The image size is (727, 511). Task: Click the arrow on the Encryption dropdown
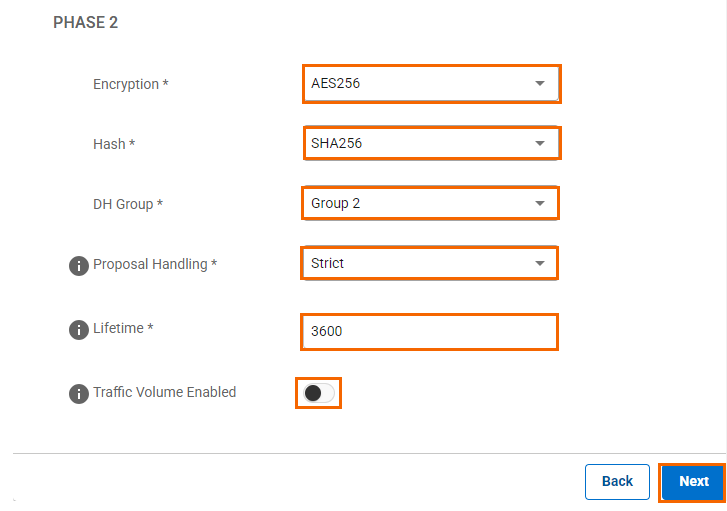pos(540,84)
